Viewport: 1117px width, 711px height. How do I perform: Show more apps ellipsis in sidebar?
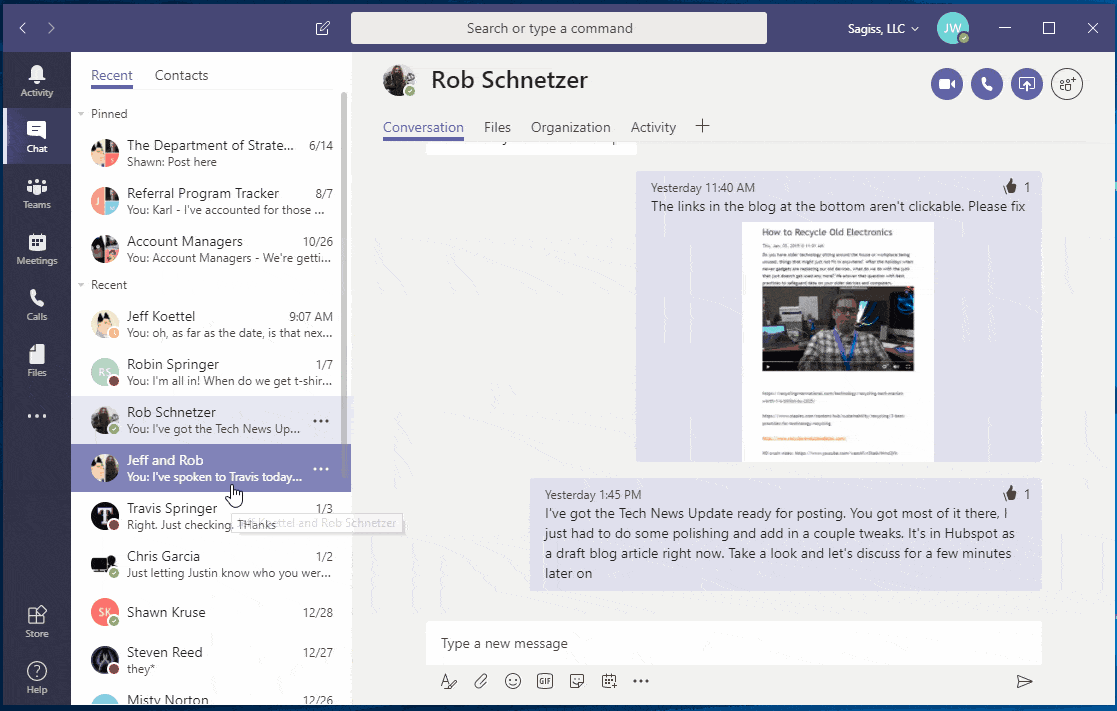36,416
